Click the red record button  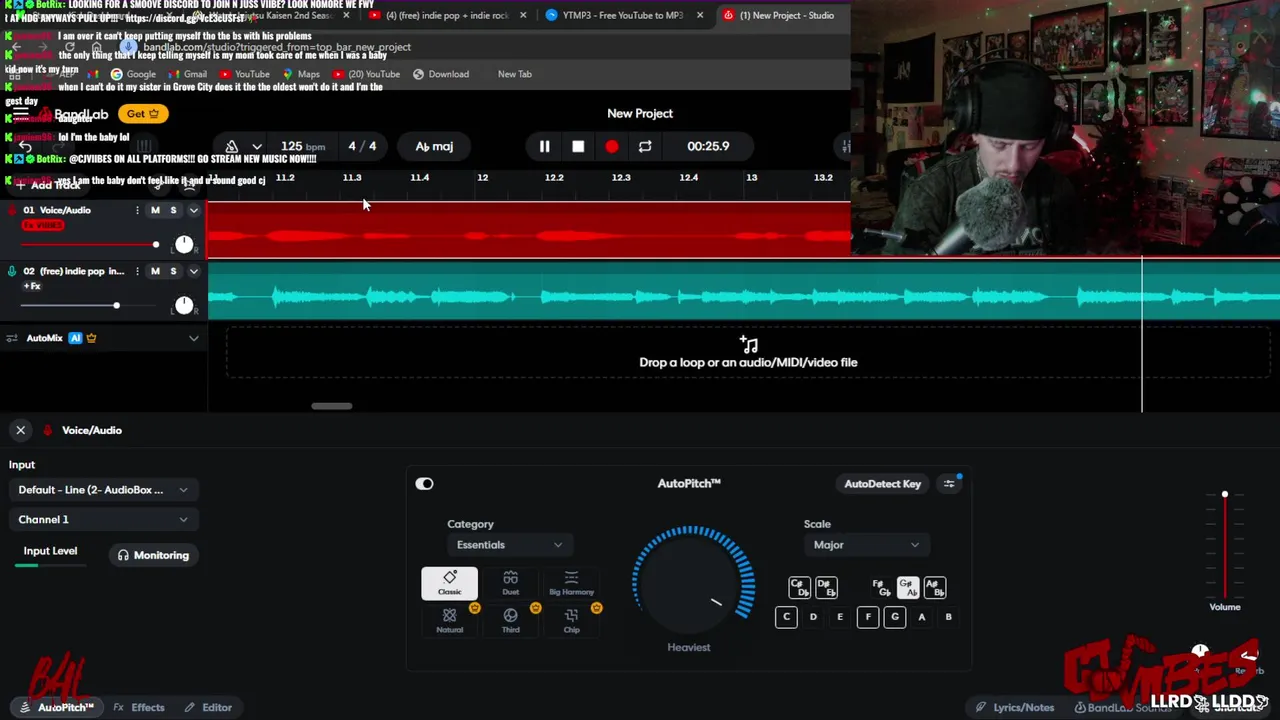(x=611, y=147)
